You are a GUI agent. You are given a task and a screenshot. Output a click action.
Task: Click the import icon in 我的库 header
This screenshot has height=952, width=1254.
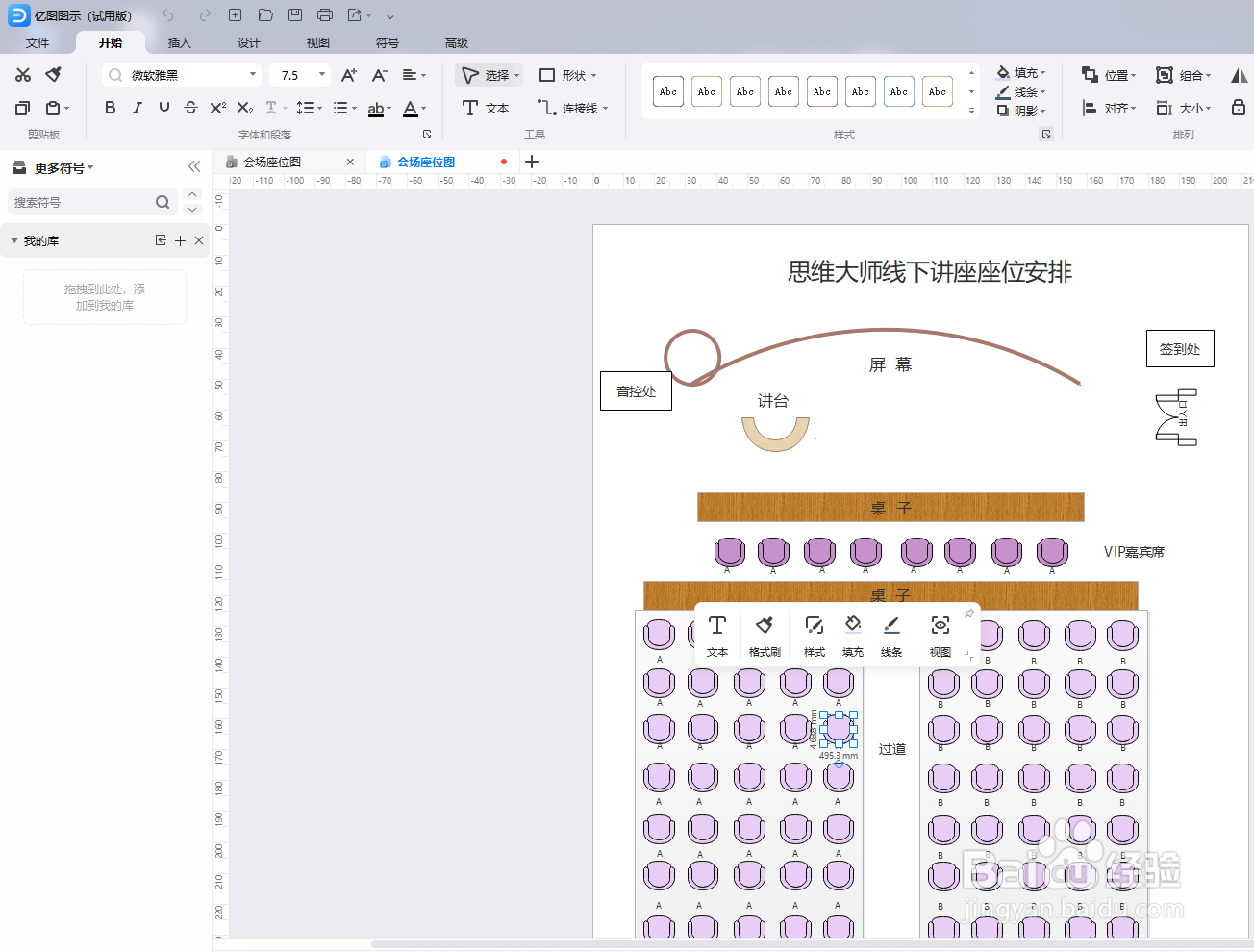click(x=161, y=240)
